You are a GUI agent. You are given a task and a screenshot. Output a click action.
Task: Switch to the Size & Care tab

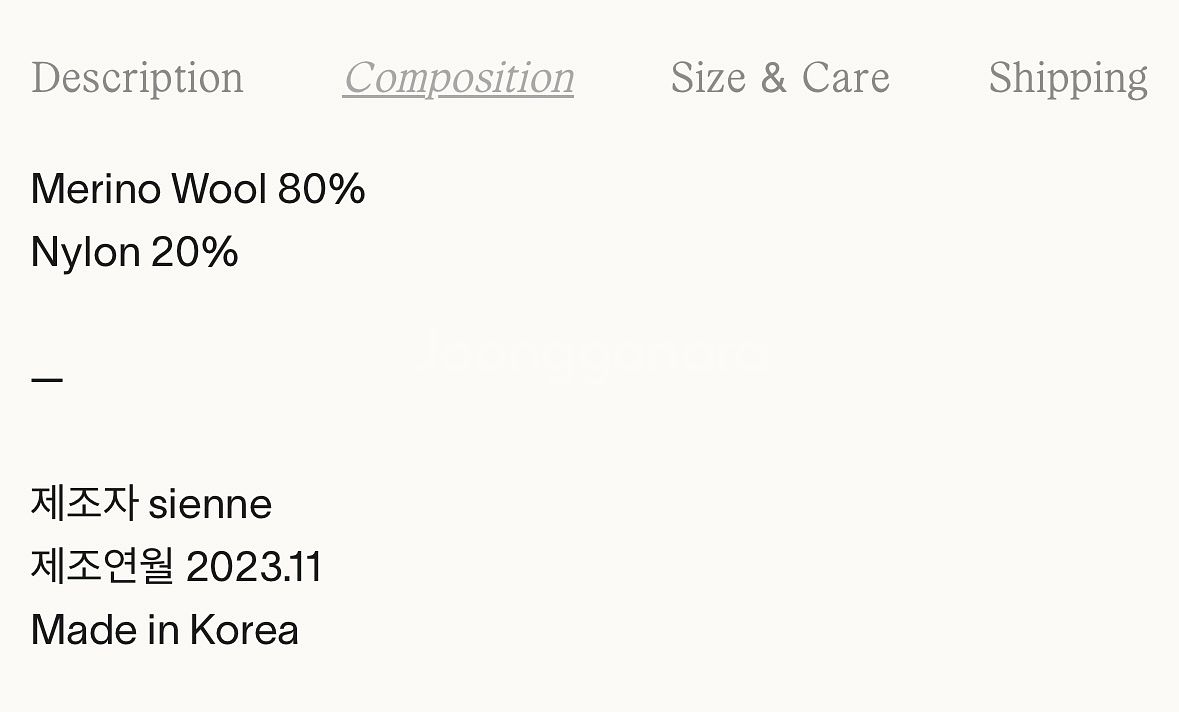[779, 78]
